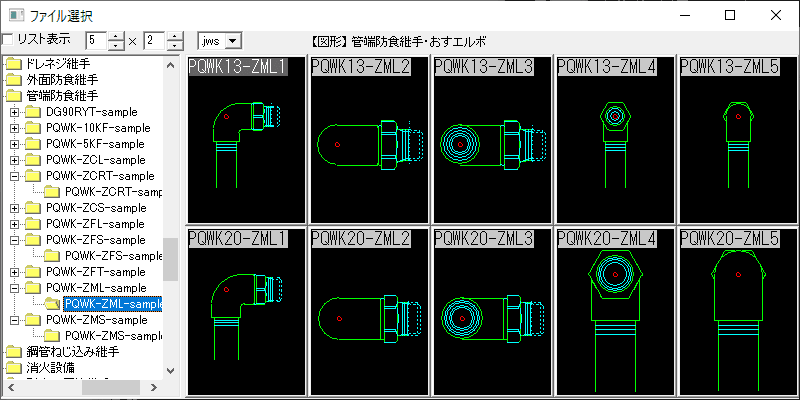Select the 外面防食継手 folder icon

(x=12, y=80)
